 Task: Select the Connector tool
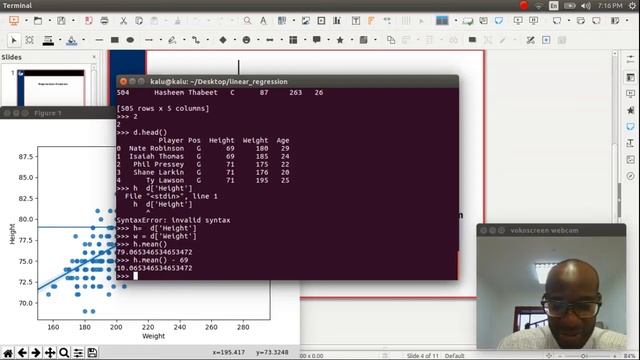click(196, 40)
